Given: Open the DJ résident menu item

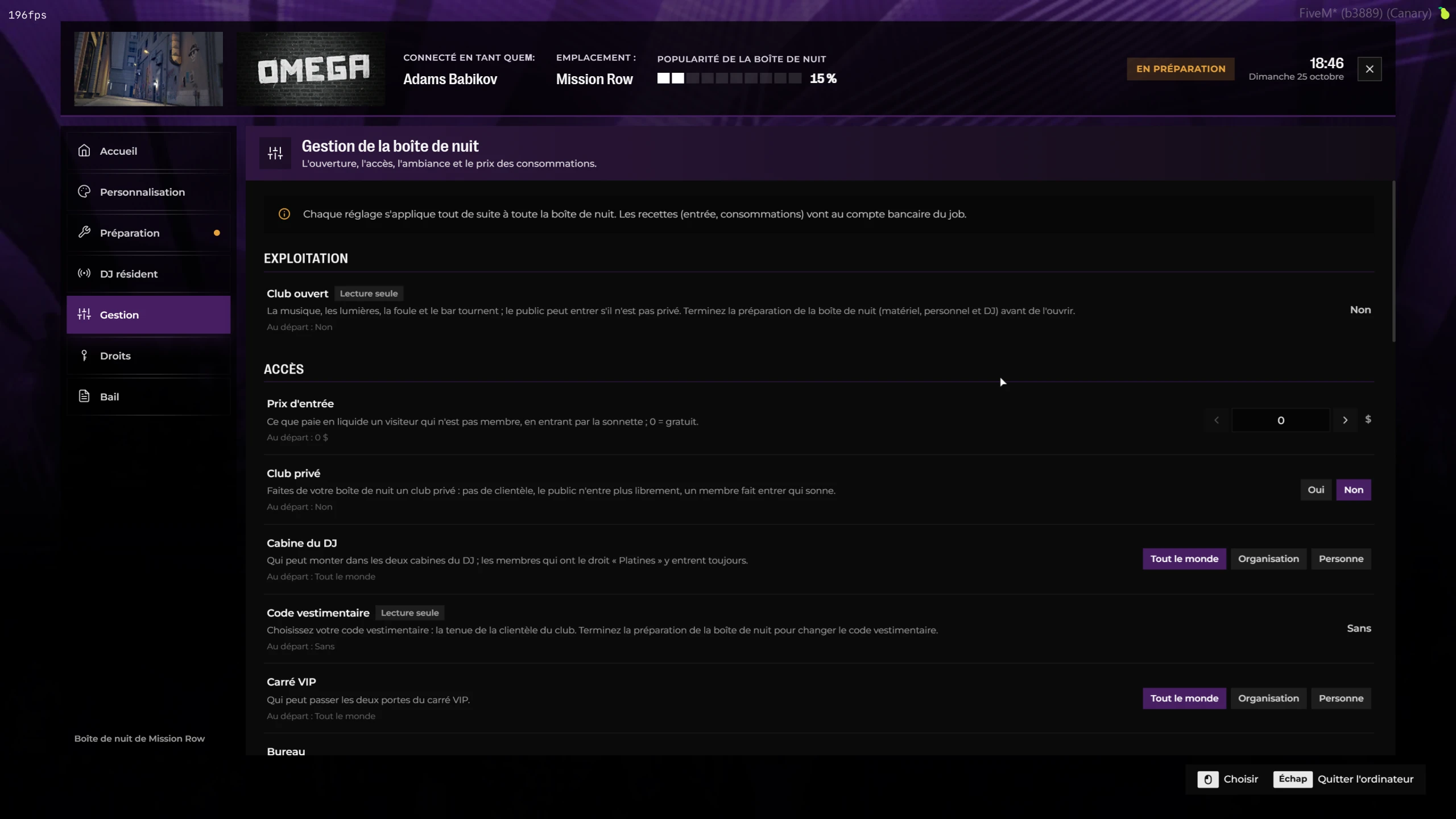Looking at the screenshot, I should click(148, 274).
